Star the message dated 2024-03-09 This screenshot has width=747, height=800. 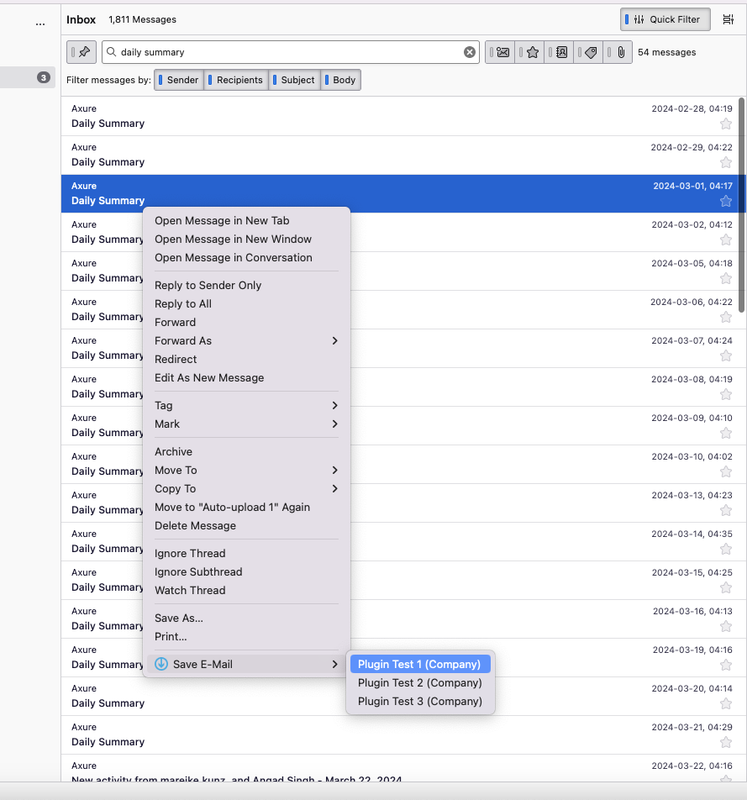tap(726, 433)
